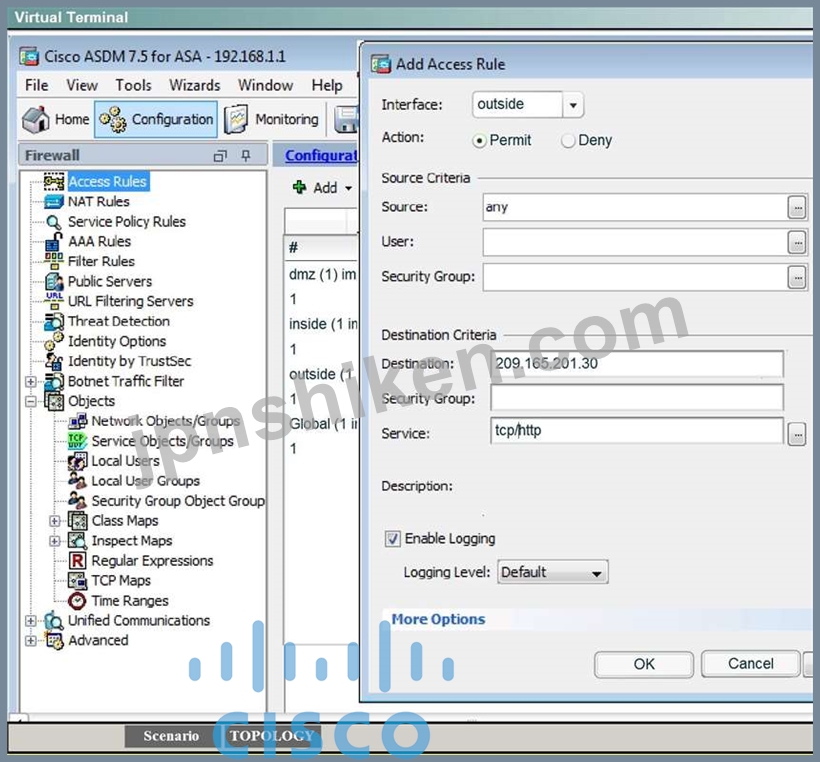Click the Source field containing any
Viewport: 820px width, 762px height.
click(634, 208)
